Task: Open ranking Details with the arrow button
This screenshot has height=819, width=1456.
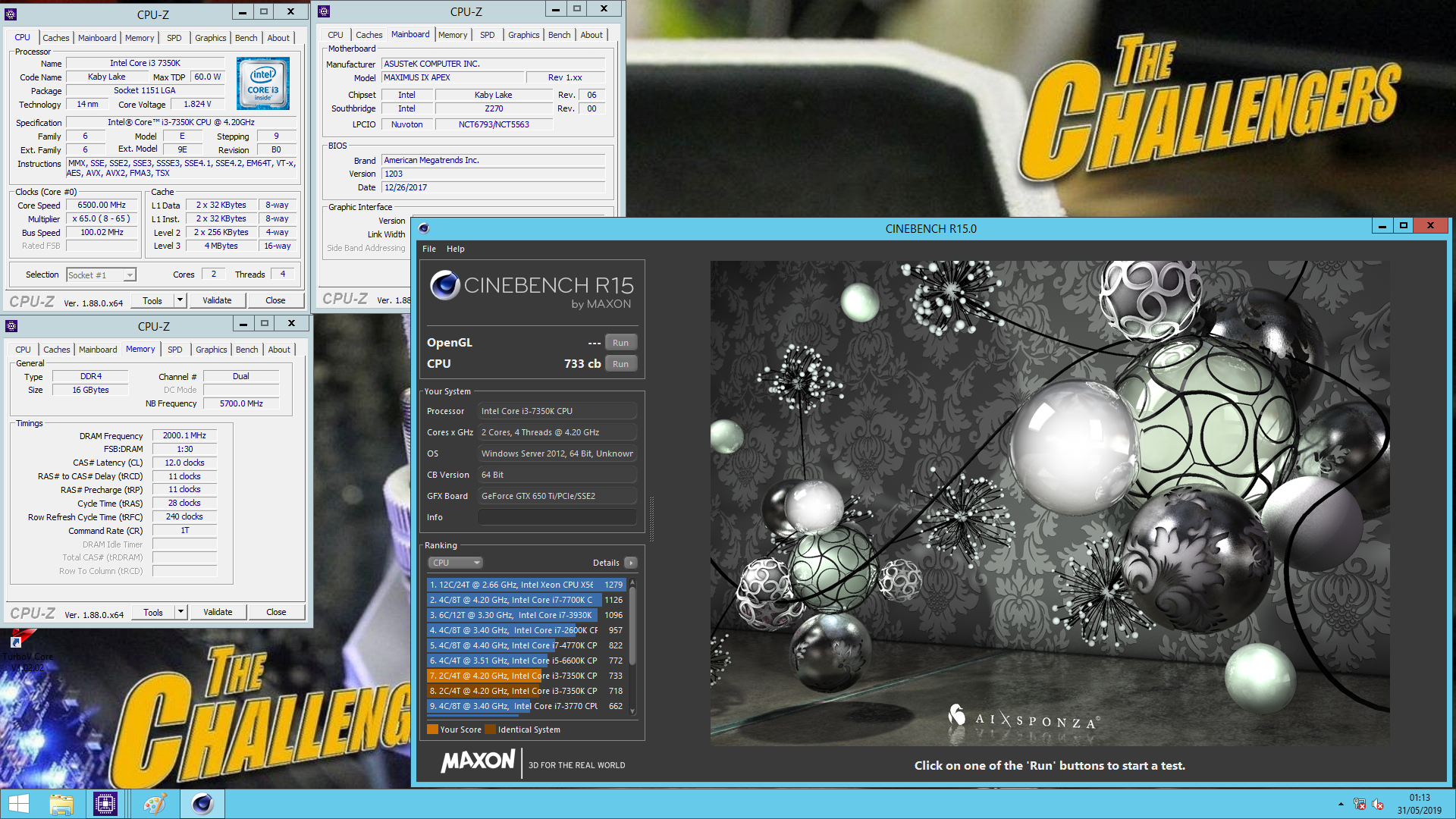Action: click(x=631, y=563)
